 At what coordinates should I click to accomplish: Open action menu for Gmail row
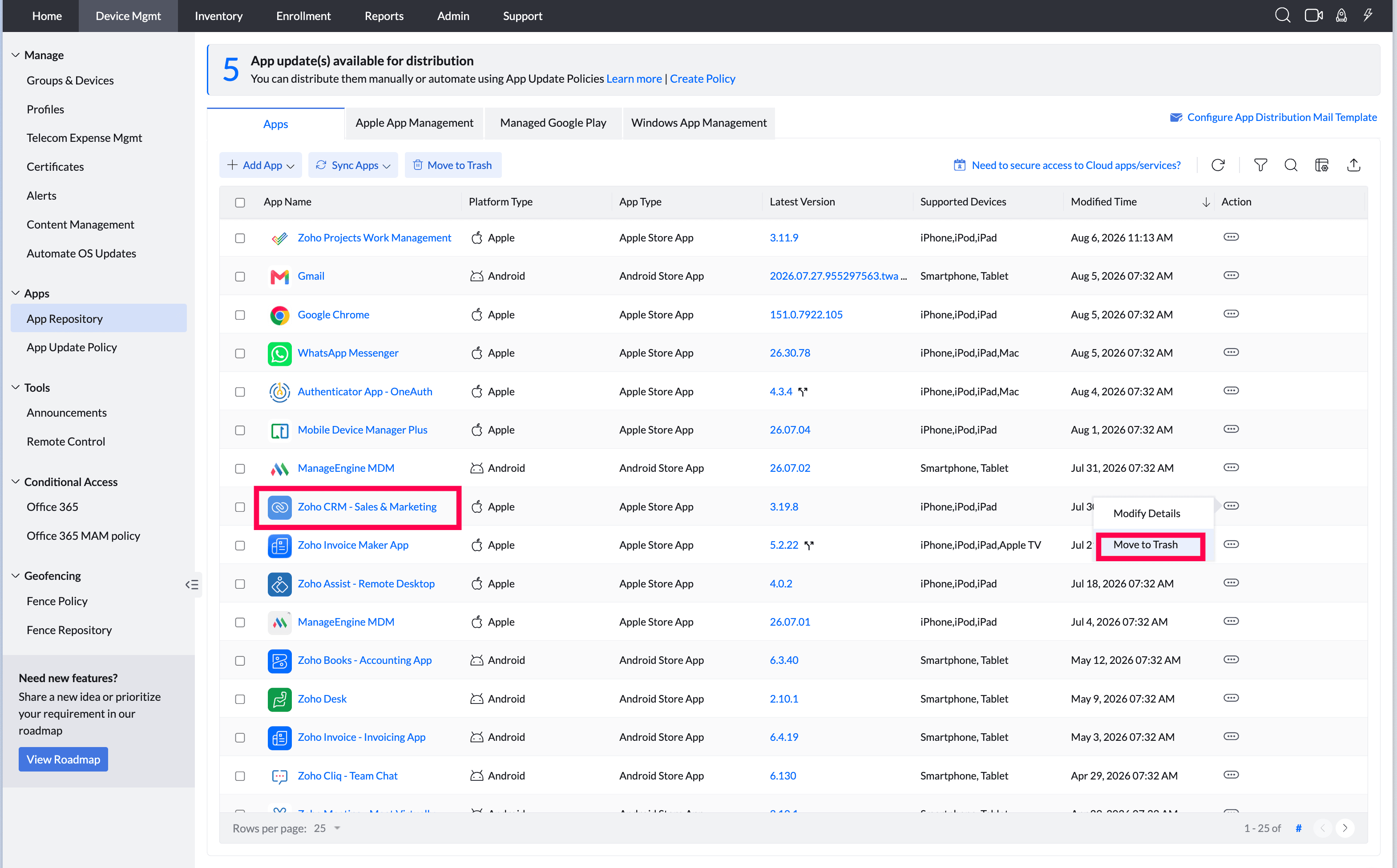pos(1231,276)
